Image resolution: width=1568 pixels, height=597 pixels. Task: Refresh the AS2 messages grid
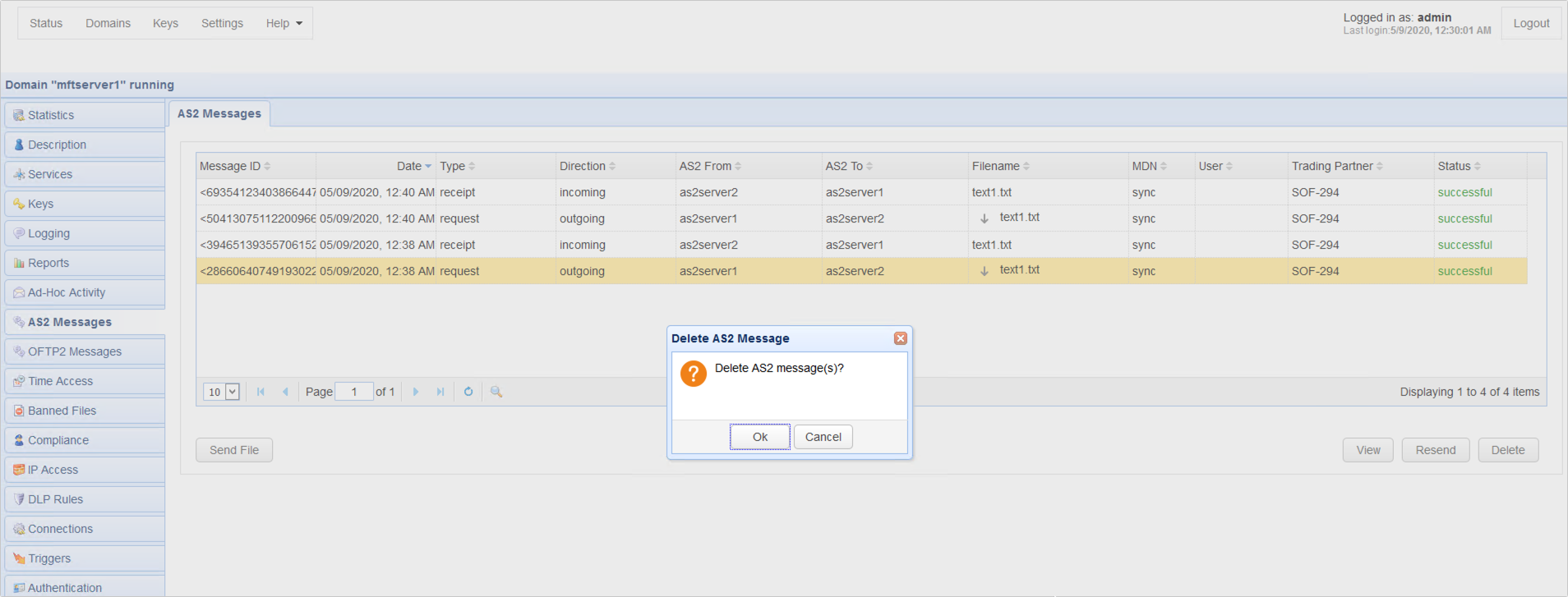click(x=468, y=392)
